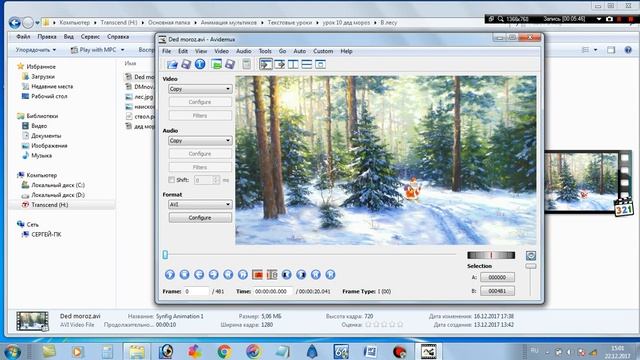Open Explorer Сервис menu
640x360 pixels.
tap(90, 37)
